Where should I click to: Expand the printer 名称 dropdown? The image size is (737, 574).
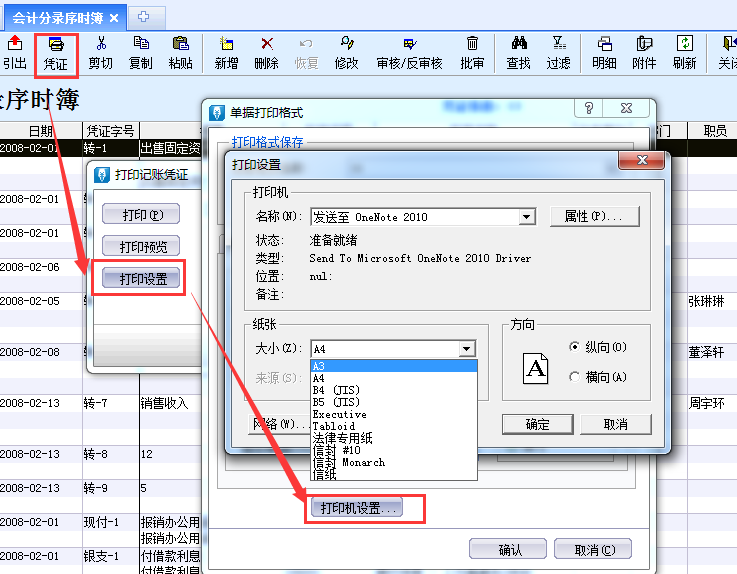click(x=527, y=217)
